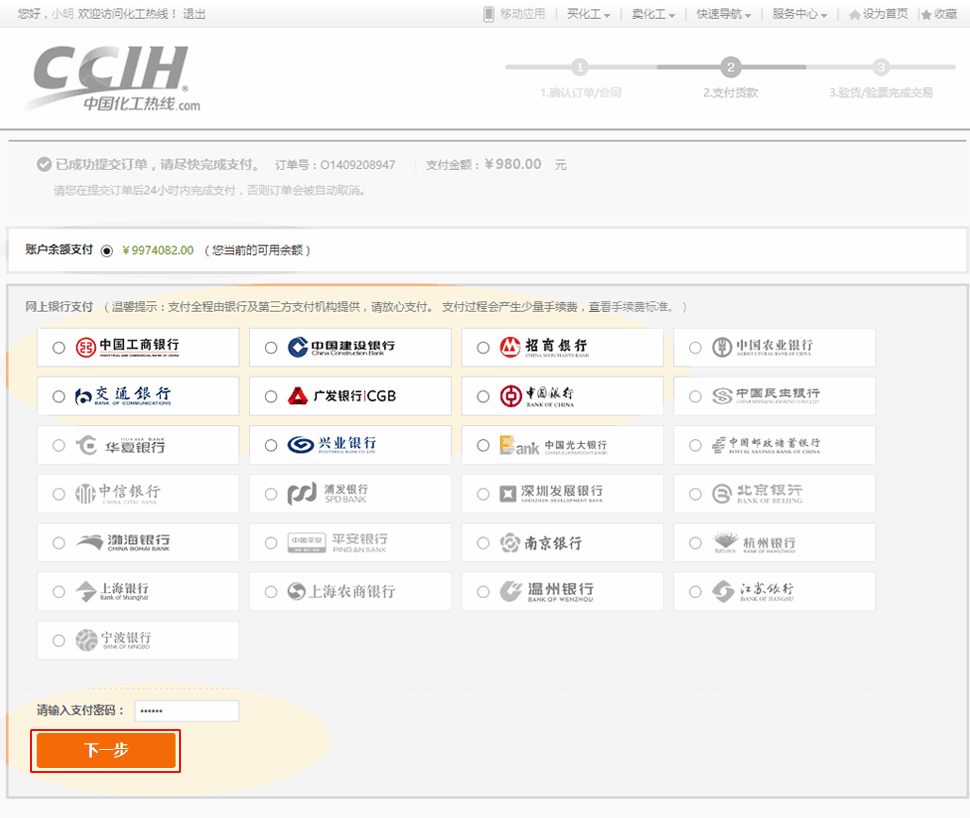The width and height of the screenshot is (970, 818).
Task: Click the 深圳发展银行 logo
Action: point(551,494)
